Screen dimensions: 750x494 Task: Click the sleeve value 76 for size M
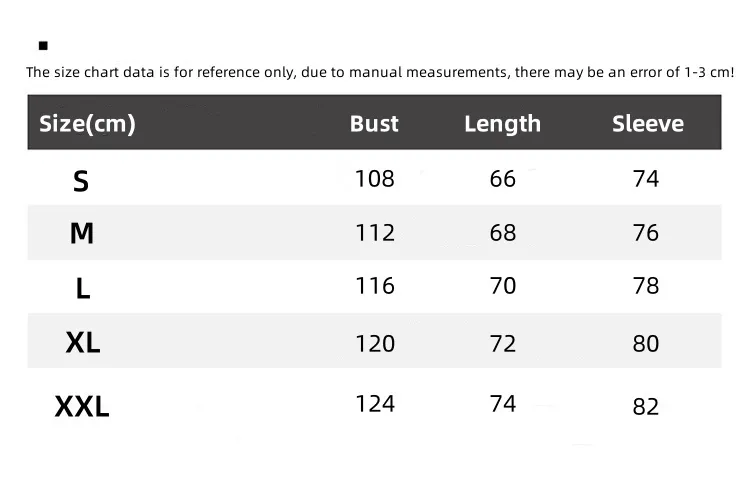tap(646, 233)
